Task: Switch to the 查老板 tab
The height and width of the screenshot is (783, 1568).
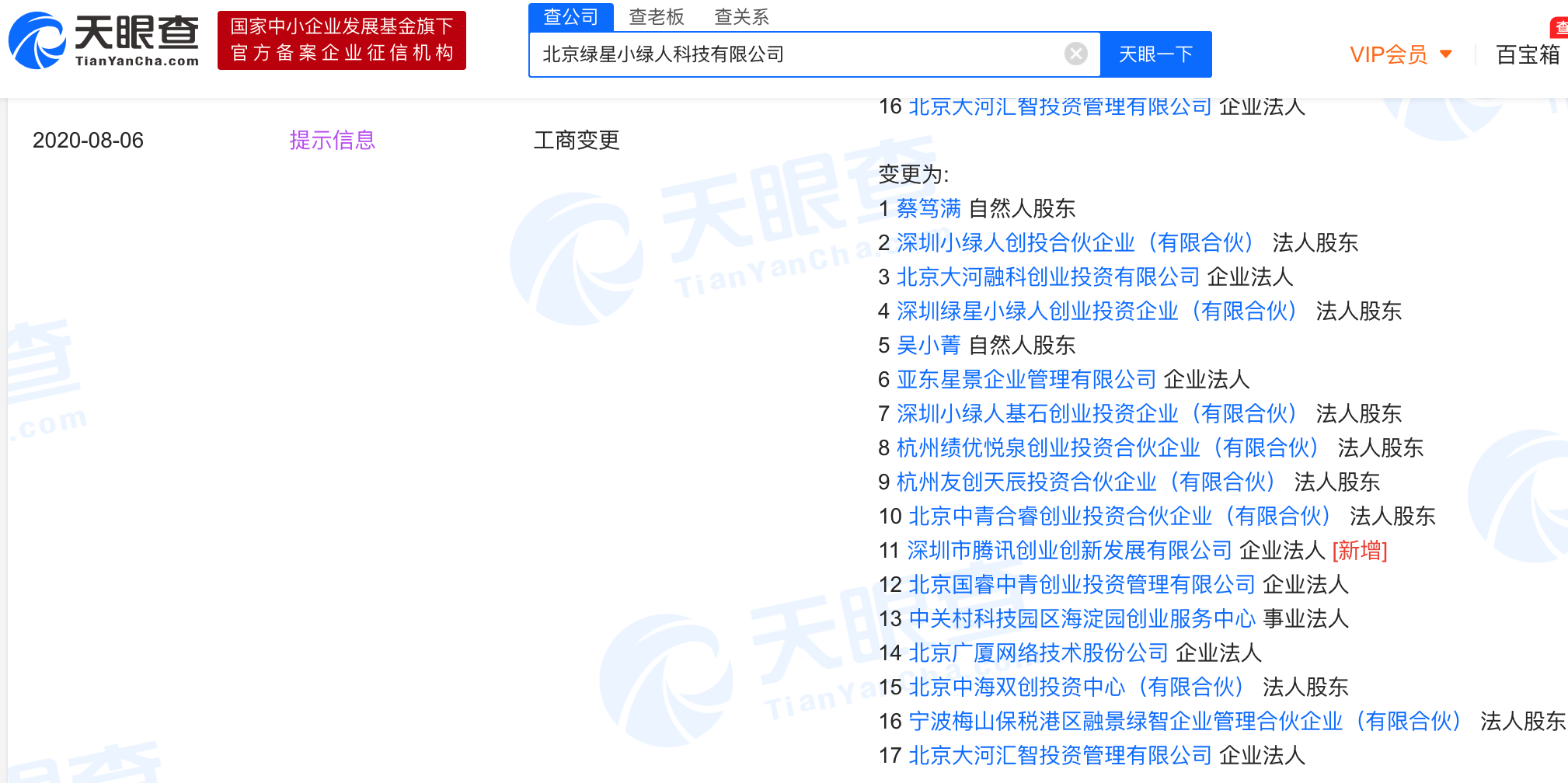Action: [657, 16]
